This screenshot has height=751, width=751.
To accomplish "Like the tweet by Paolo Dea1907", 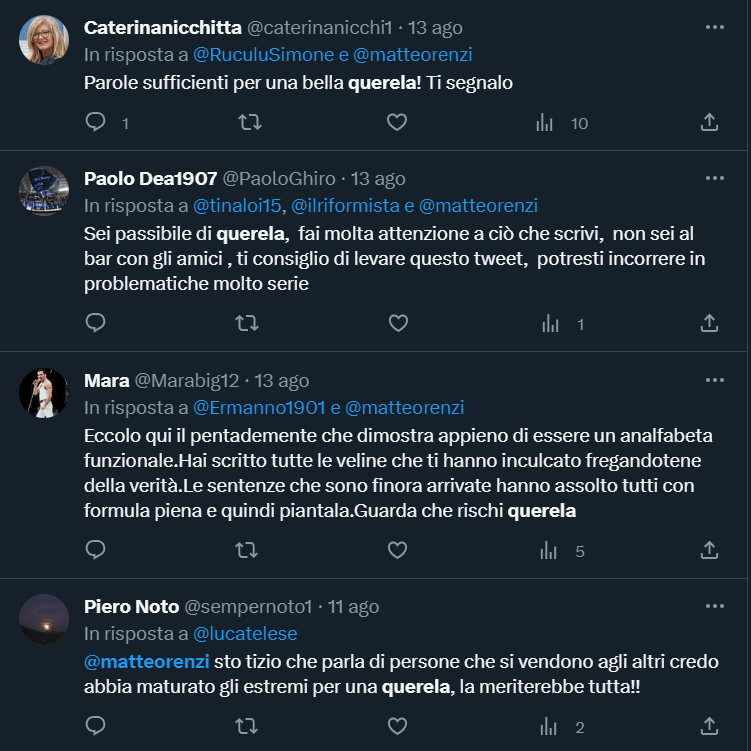I will pyautogui.click(x=397, y=323).
